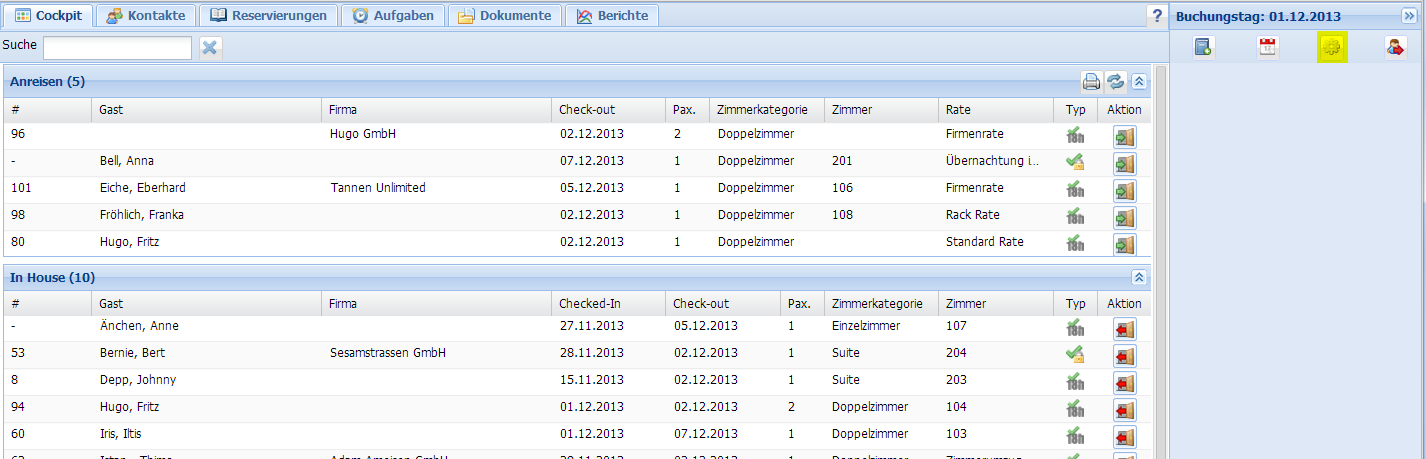Open the help question mark
Screen dimensions: 1426x459
(x=1157, y=15)
